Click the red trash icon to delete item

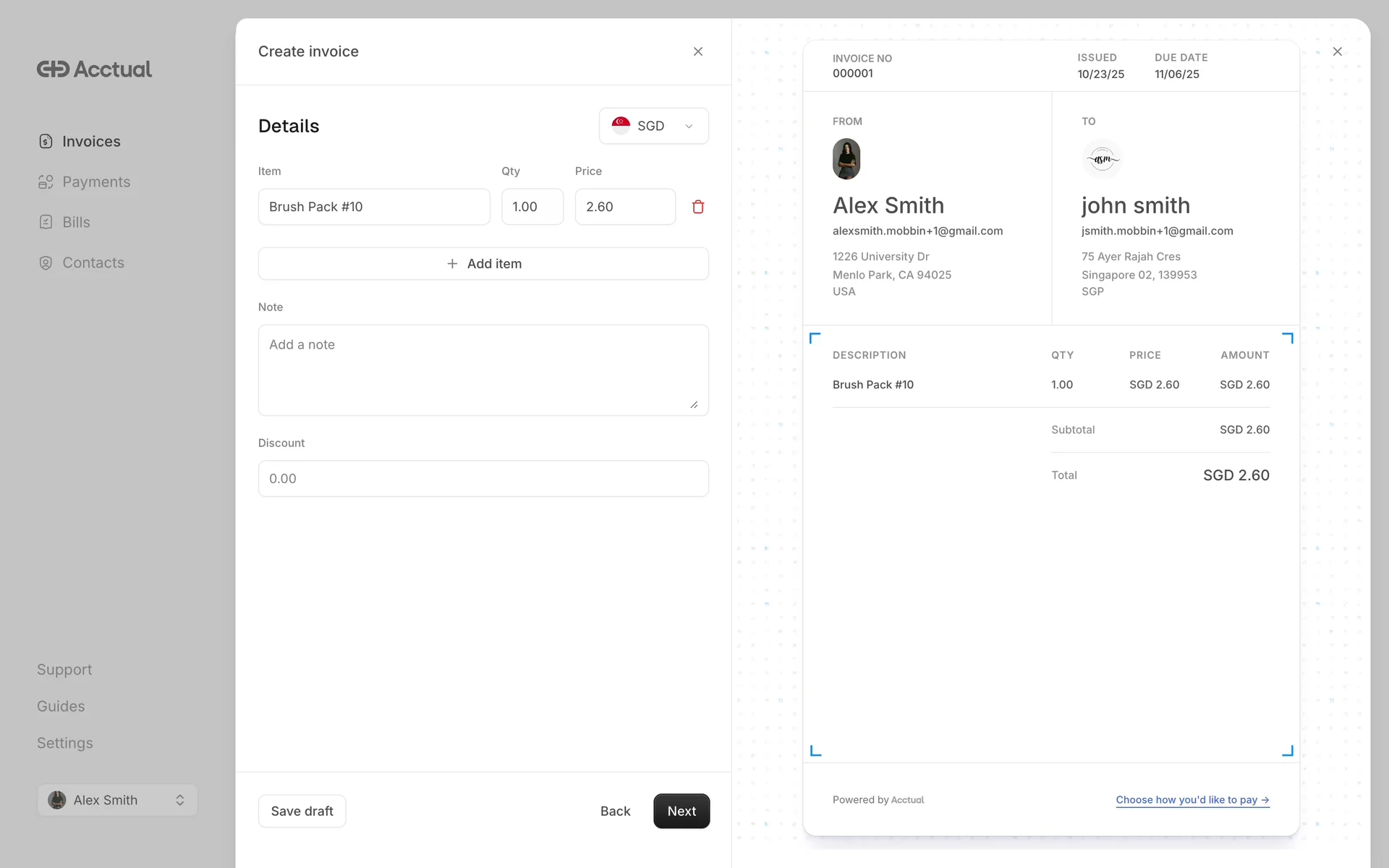[697, 207]
